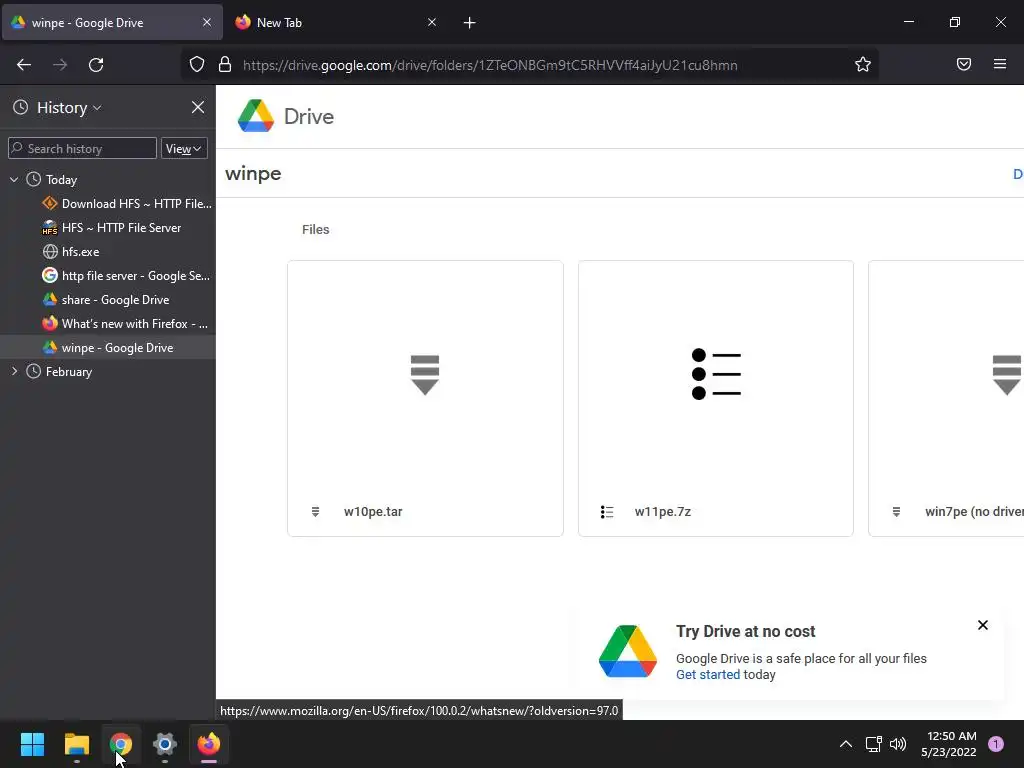Show site security lock information
1024x768 pixels.
click(x=225, y=65)
